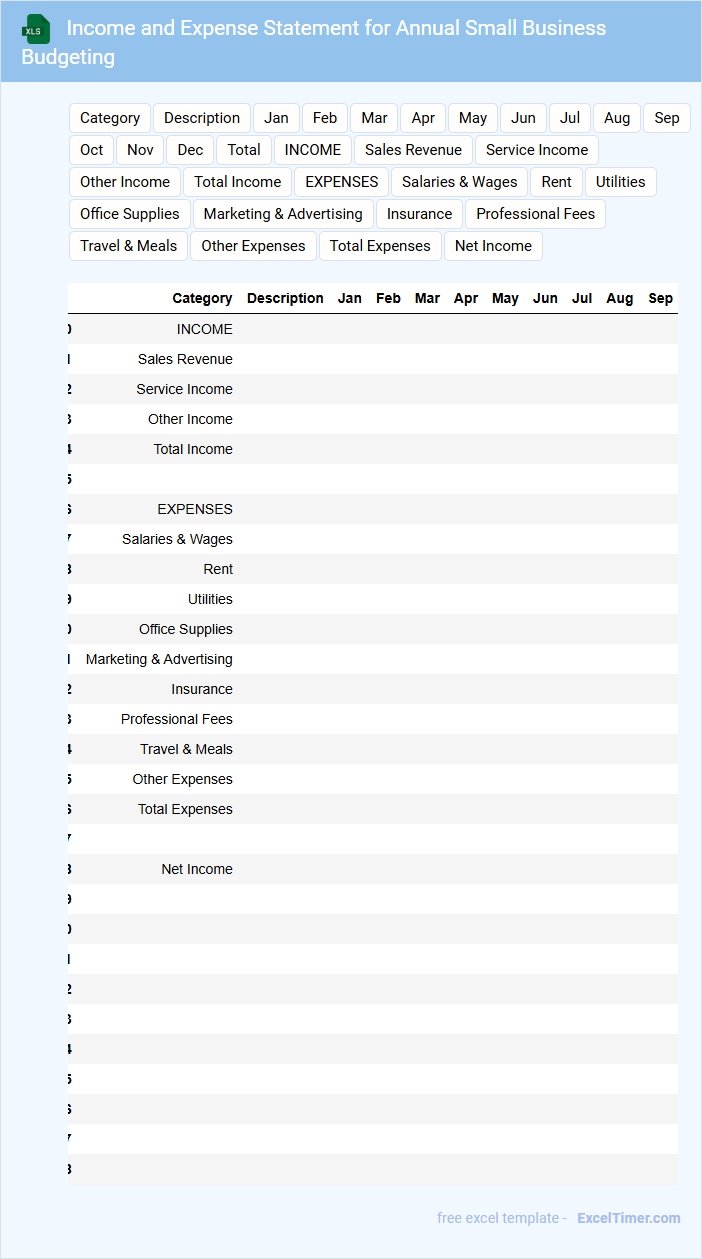Click the Apr tag
Screen dimensions: 702x1259
click(x=423, y=118)
